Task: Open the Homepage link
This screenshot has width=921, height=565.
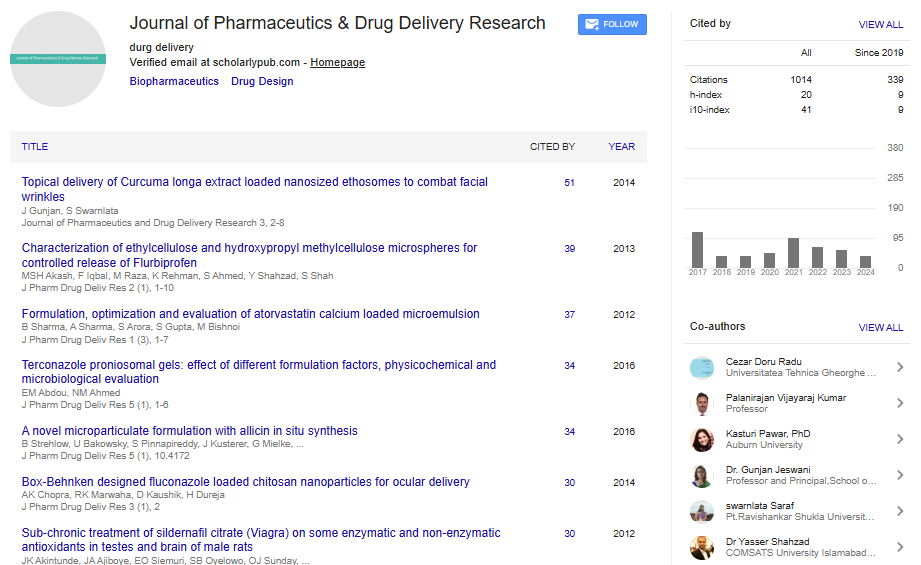Action: point(338,62)
